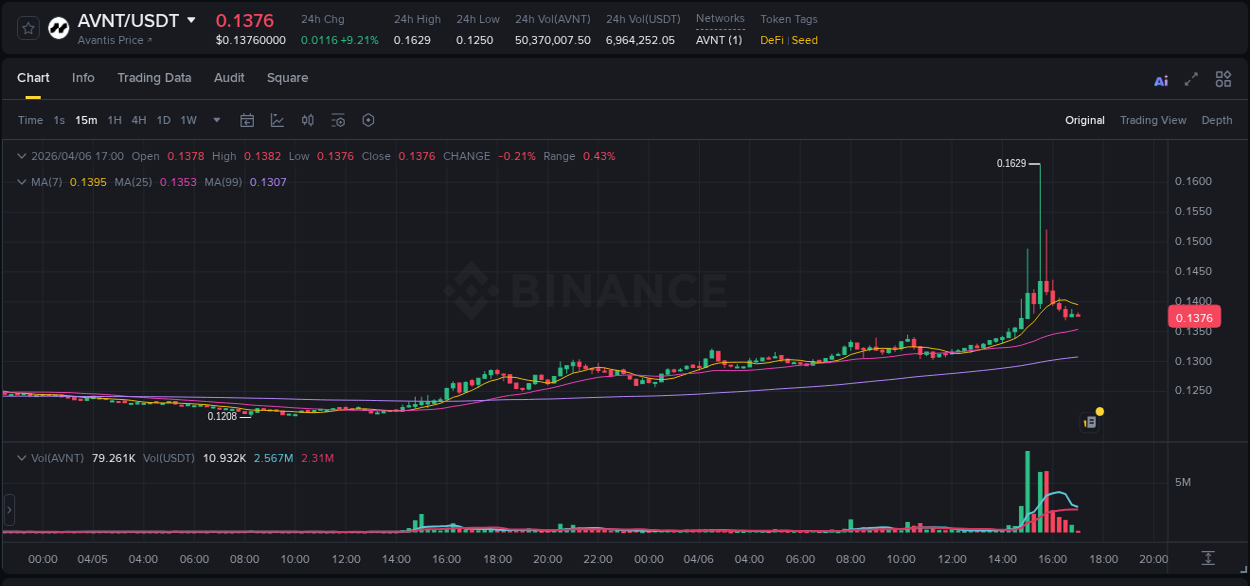Switch chart mode to Depth
The image size is (1250, 586).
pos(1216,120)
